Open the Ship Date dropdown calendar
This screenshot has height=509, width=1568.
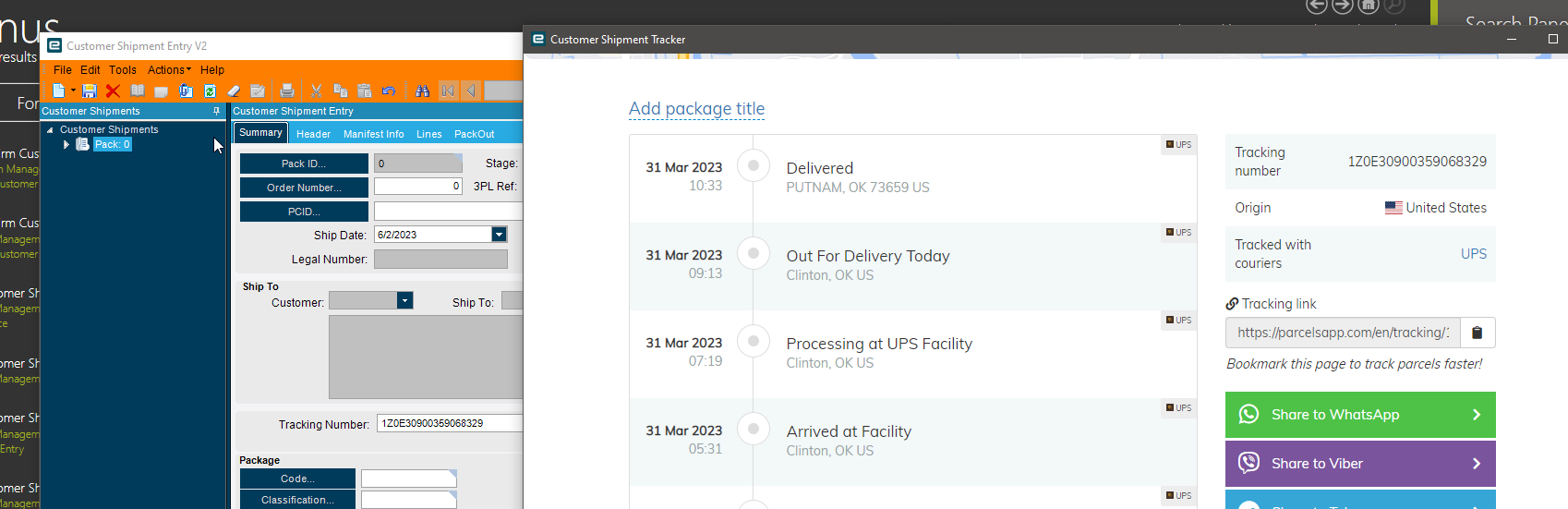tap(499, 235)
